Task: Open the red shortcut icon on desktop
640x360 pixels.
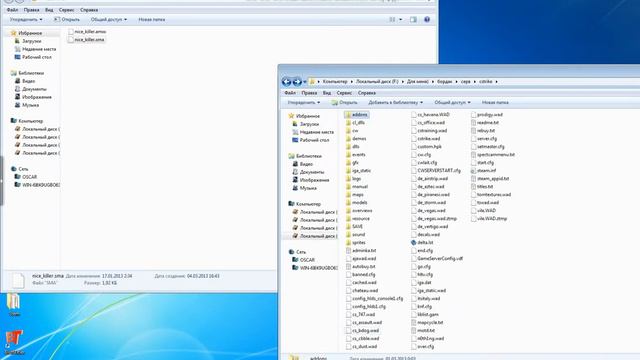Action: pos(14,342)
